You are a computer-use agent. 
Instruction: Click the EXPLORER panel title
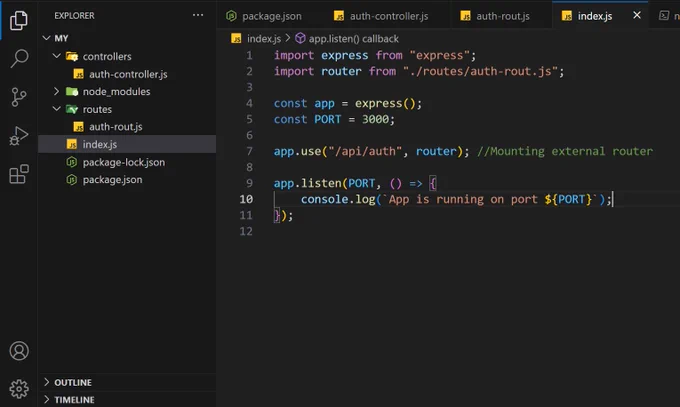tap(74, 16)
